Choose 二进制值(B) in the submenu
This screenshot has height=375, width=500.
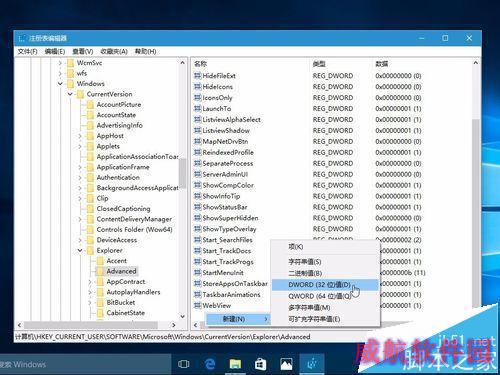[x=325, y=273]
